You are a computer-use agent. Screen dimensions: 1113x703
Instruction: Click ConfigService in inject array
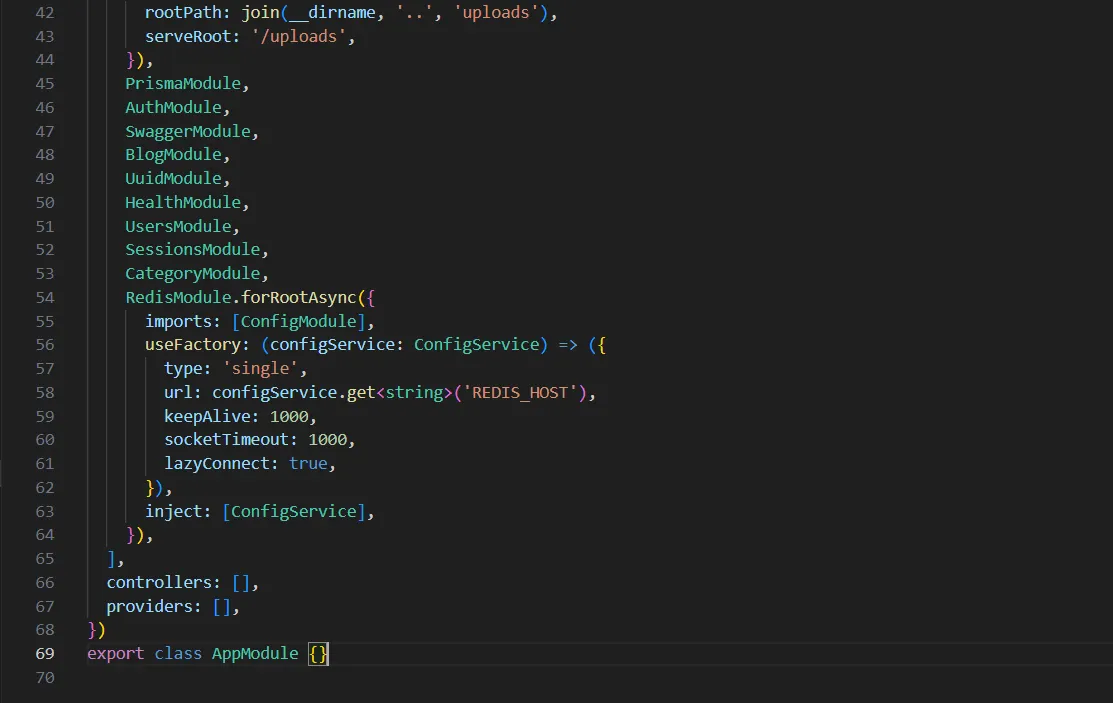point(293,511)
